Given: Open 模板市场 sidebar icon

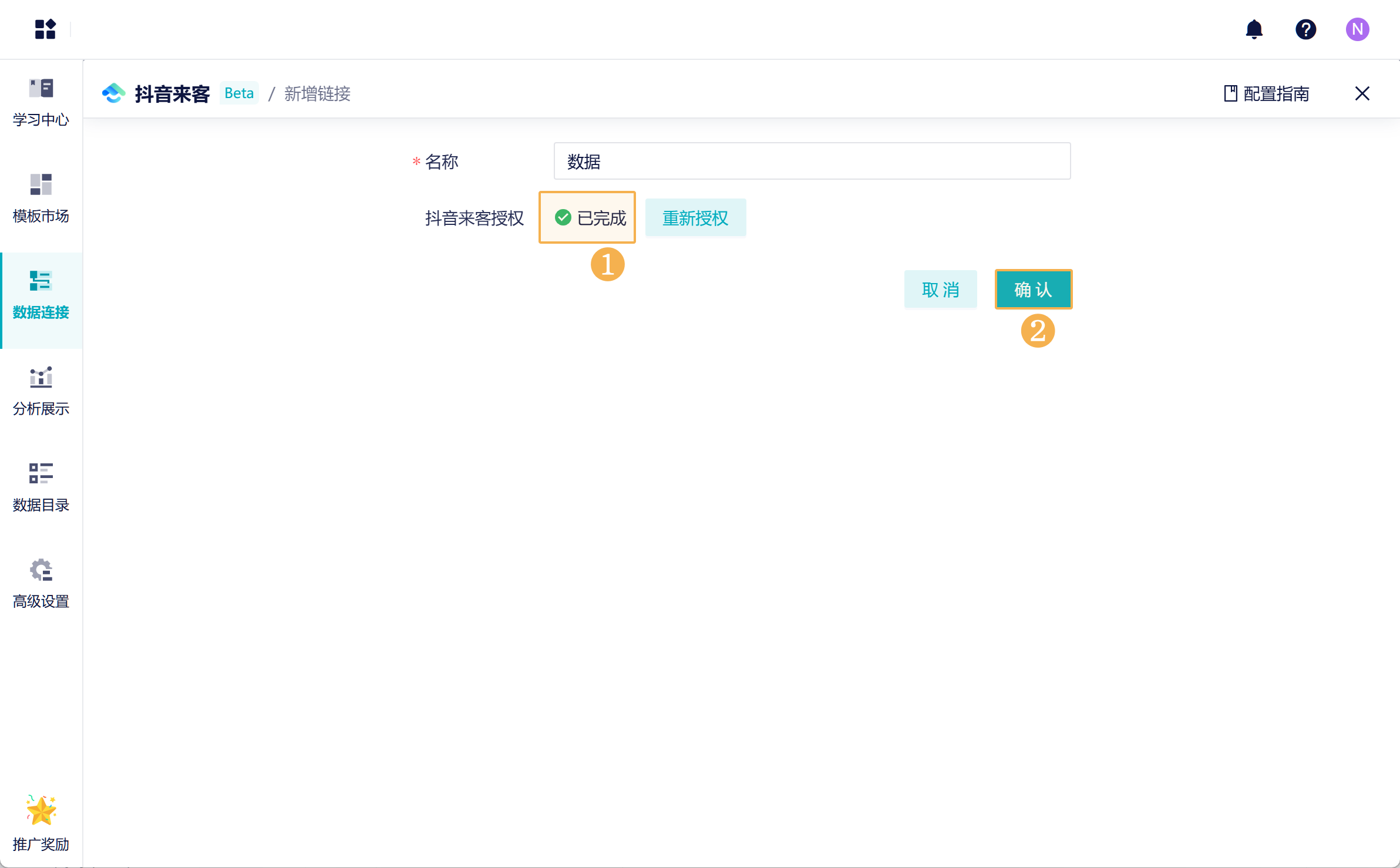Looking at the screenshot, I should pyautogui.click(x=41, y=184).
